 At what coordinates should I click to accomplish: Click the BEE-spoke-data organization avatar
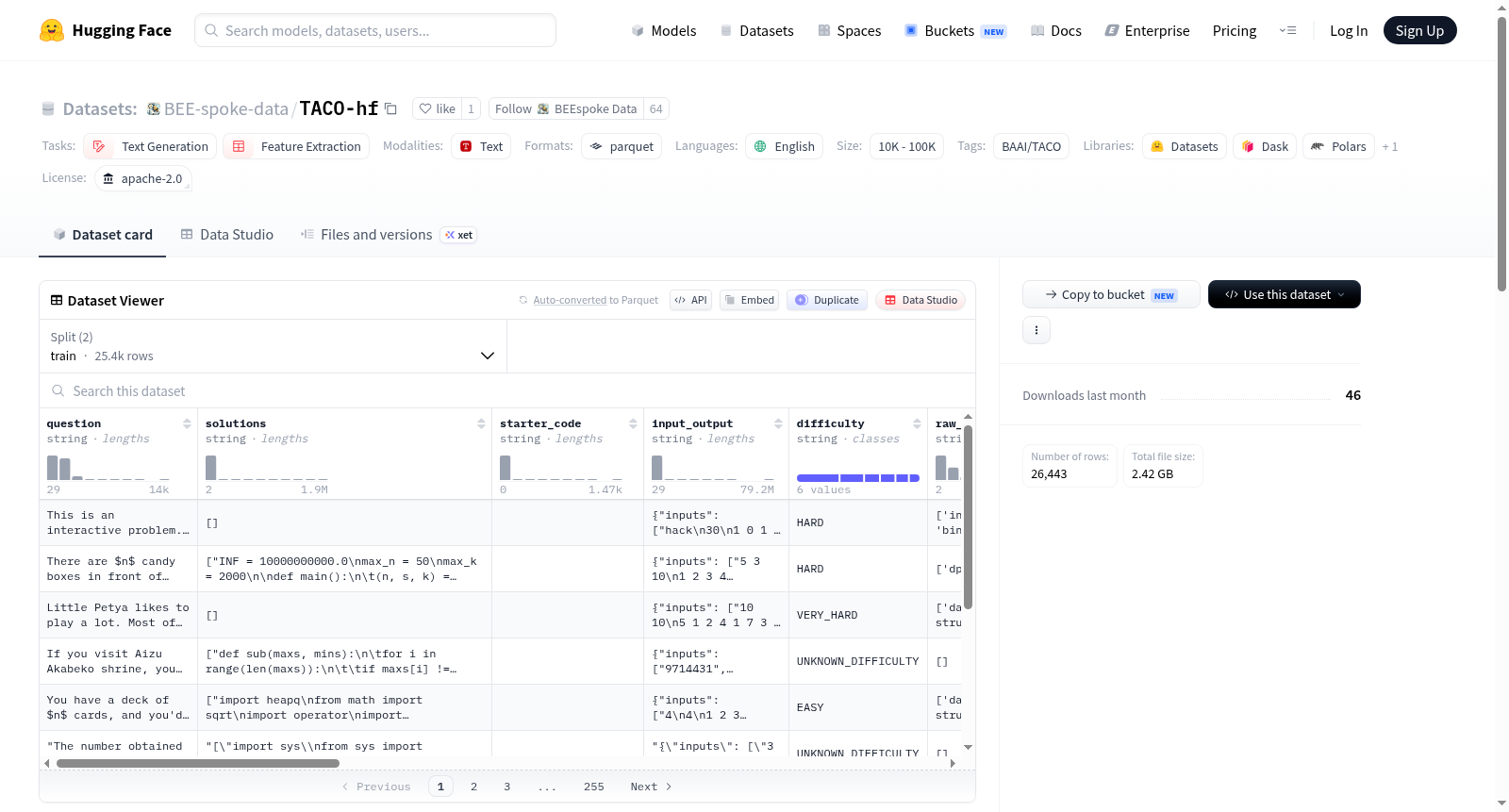tap(153, 108)
